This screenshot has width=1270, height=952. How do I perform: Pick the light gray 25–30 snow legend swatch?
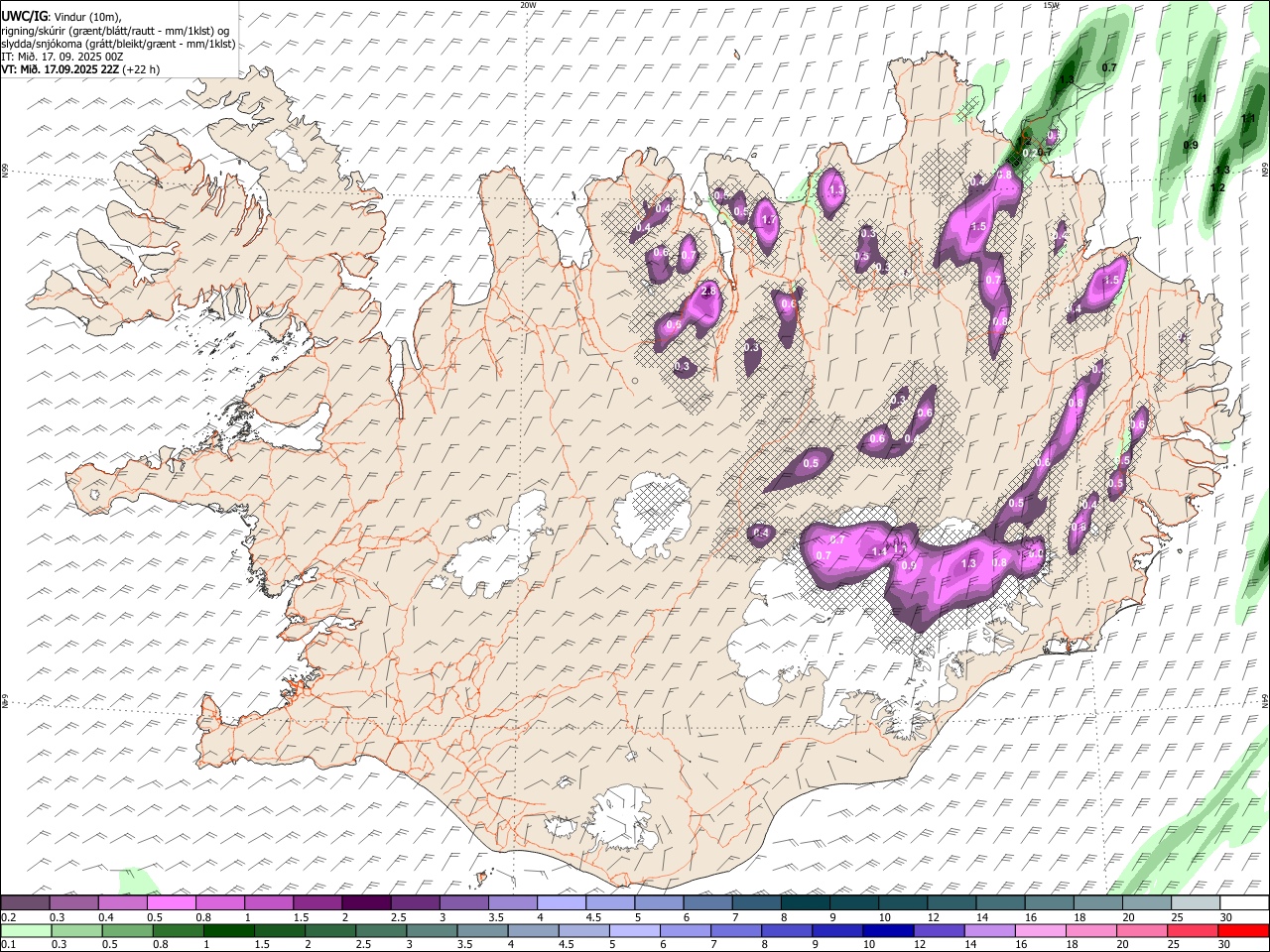(1197, 902)
